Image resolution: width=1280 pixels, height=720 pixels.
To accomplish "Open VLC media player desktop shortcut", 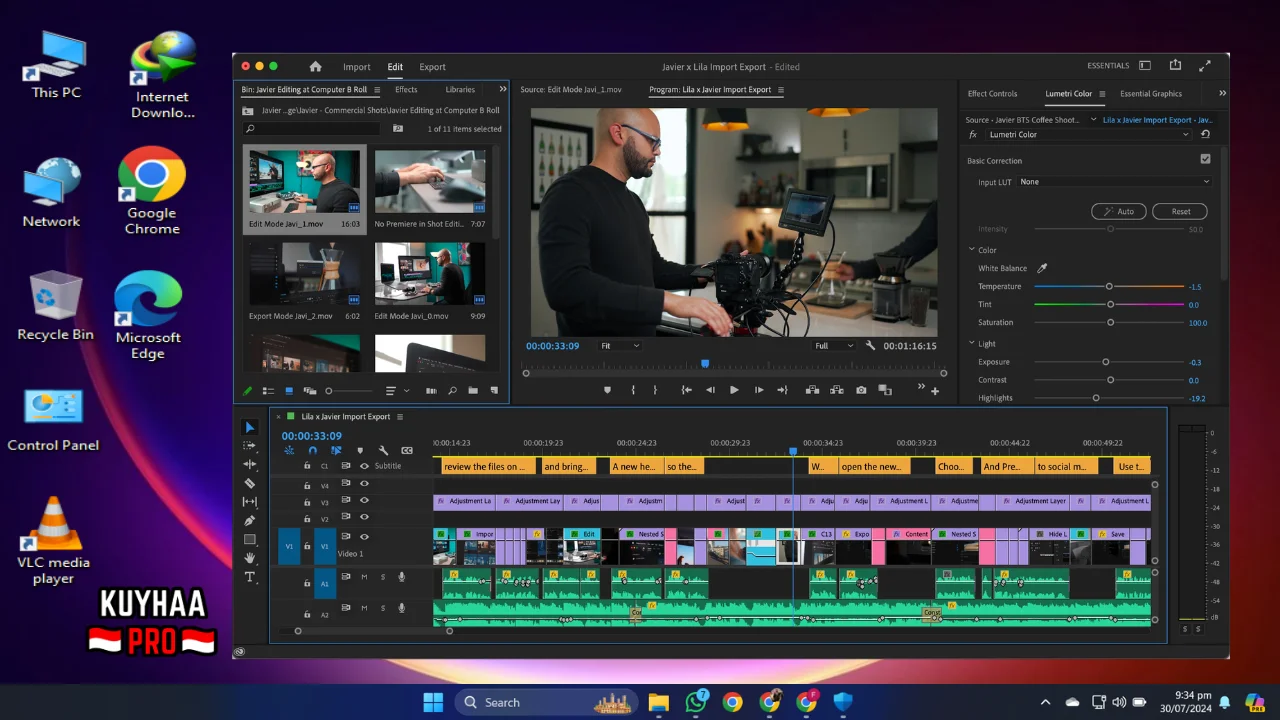I will 53,541.
